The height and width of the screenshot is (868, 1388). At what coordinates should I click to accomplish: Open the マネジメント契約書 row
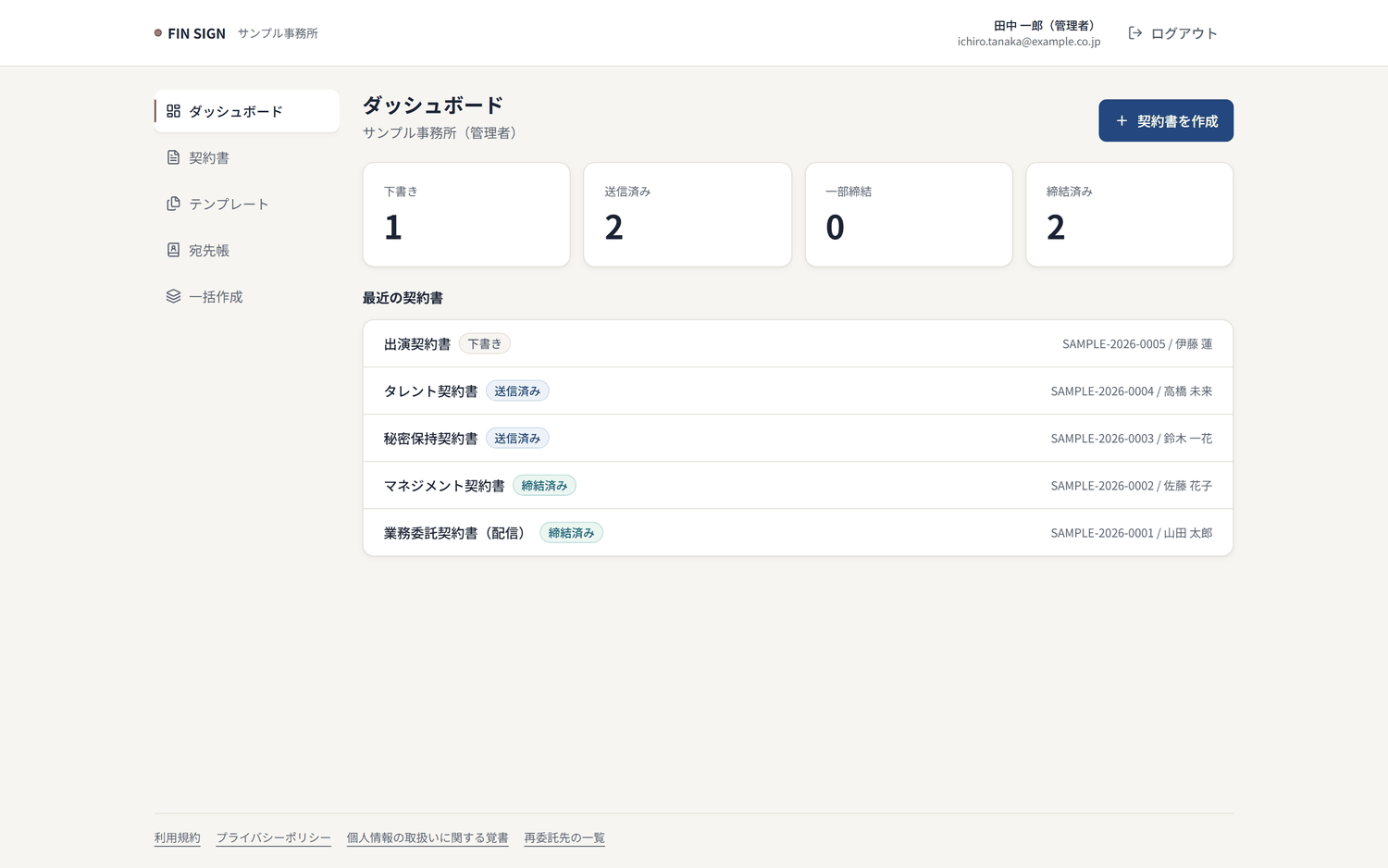(798, 486)
